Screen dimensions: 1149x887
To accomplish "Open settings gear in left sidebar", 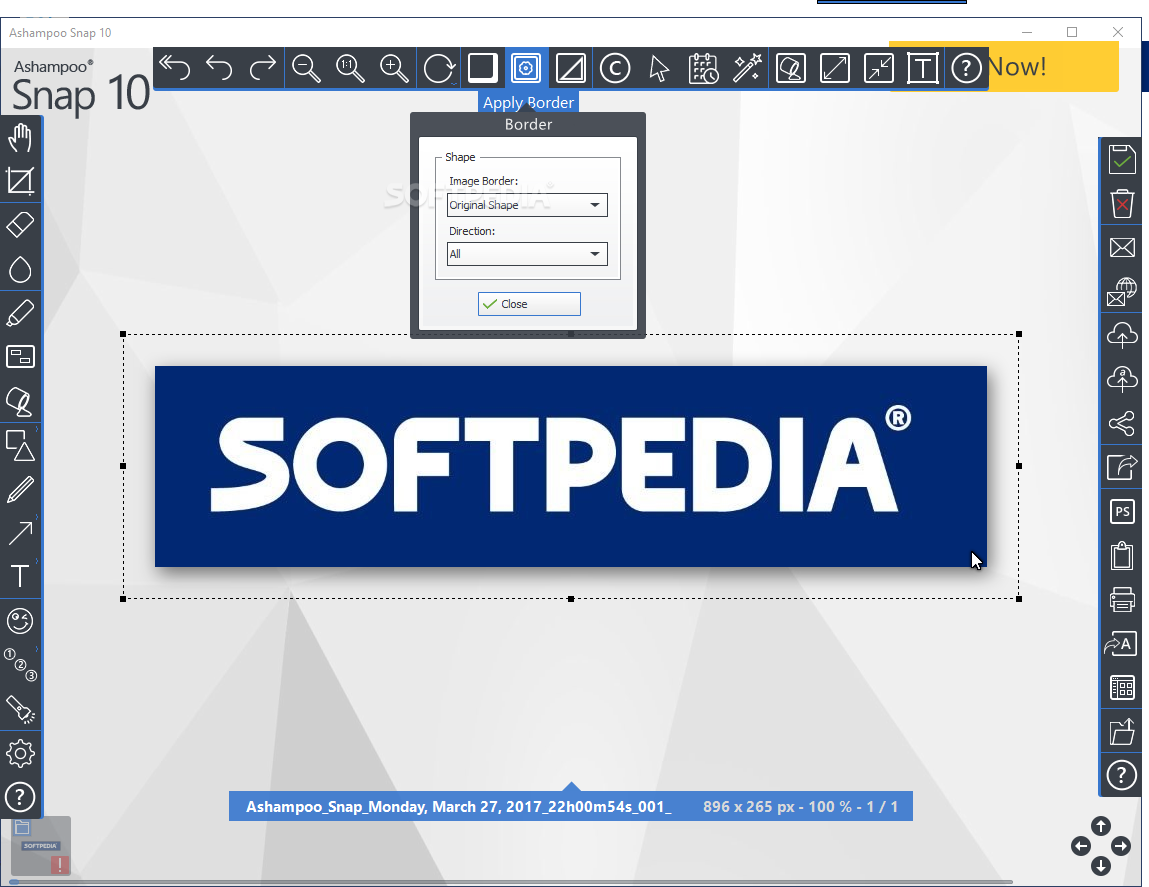I will click(x=21, y=753).
